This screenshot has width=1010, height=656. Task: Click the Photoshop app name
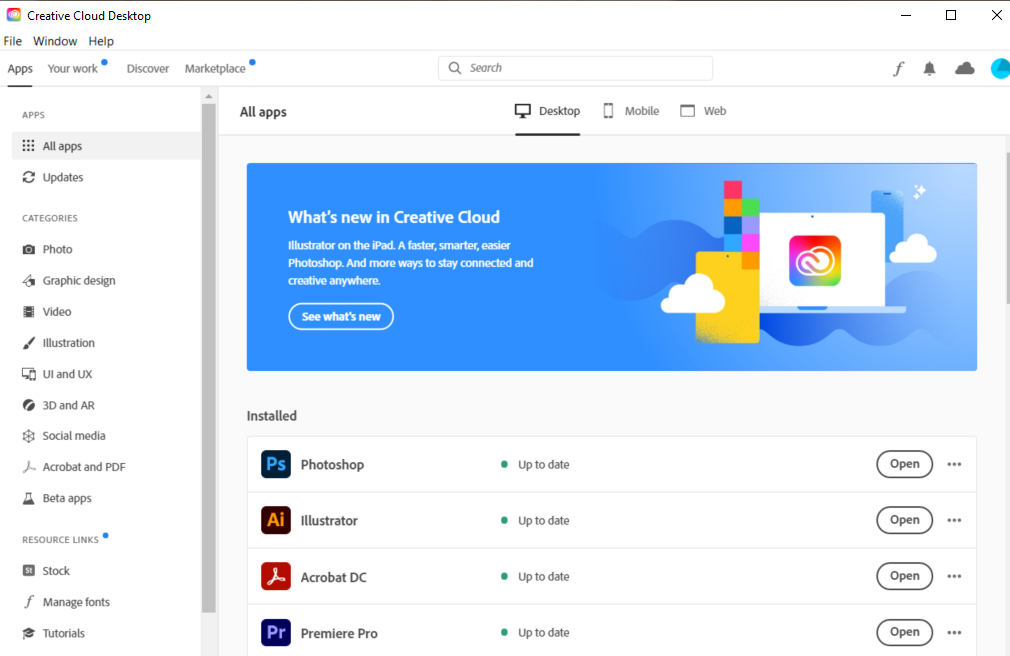click(332, 465)
